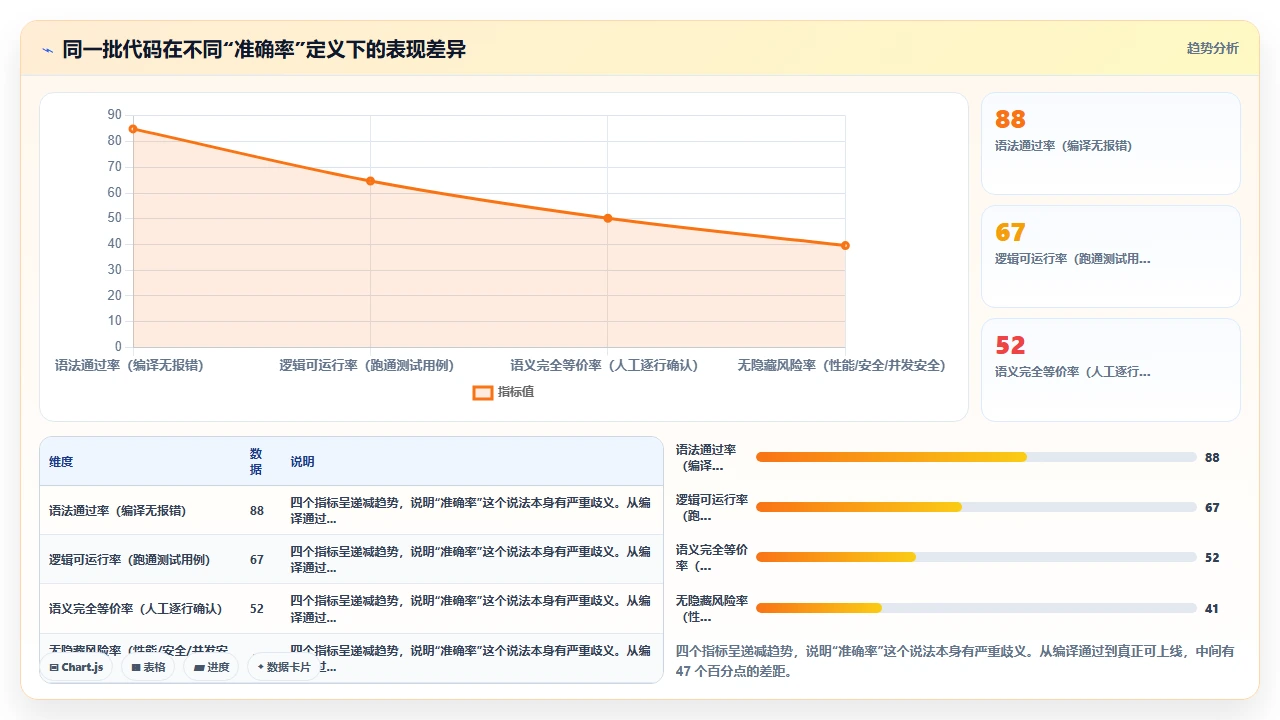
Task: Click y-axis tick label 90
Action: (114, 115)
